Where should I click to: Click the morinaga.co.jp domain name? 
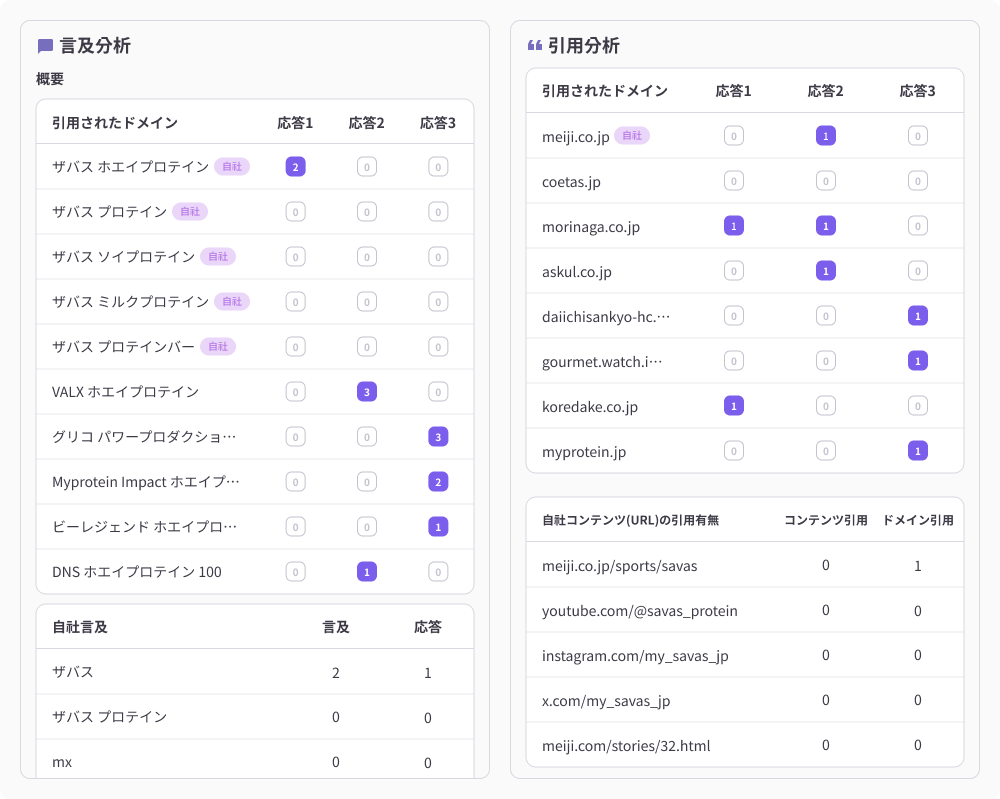point(591,227)
